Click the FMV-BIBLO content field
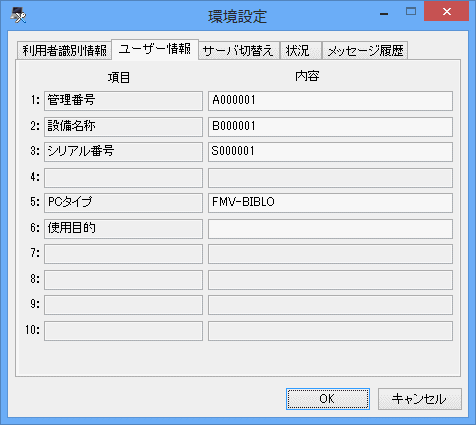Image resolution: width=476 pixels, height=425 pixels. click(330, 203)
